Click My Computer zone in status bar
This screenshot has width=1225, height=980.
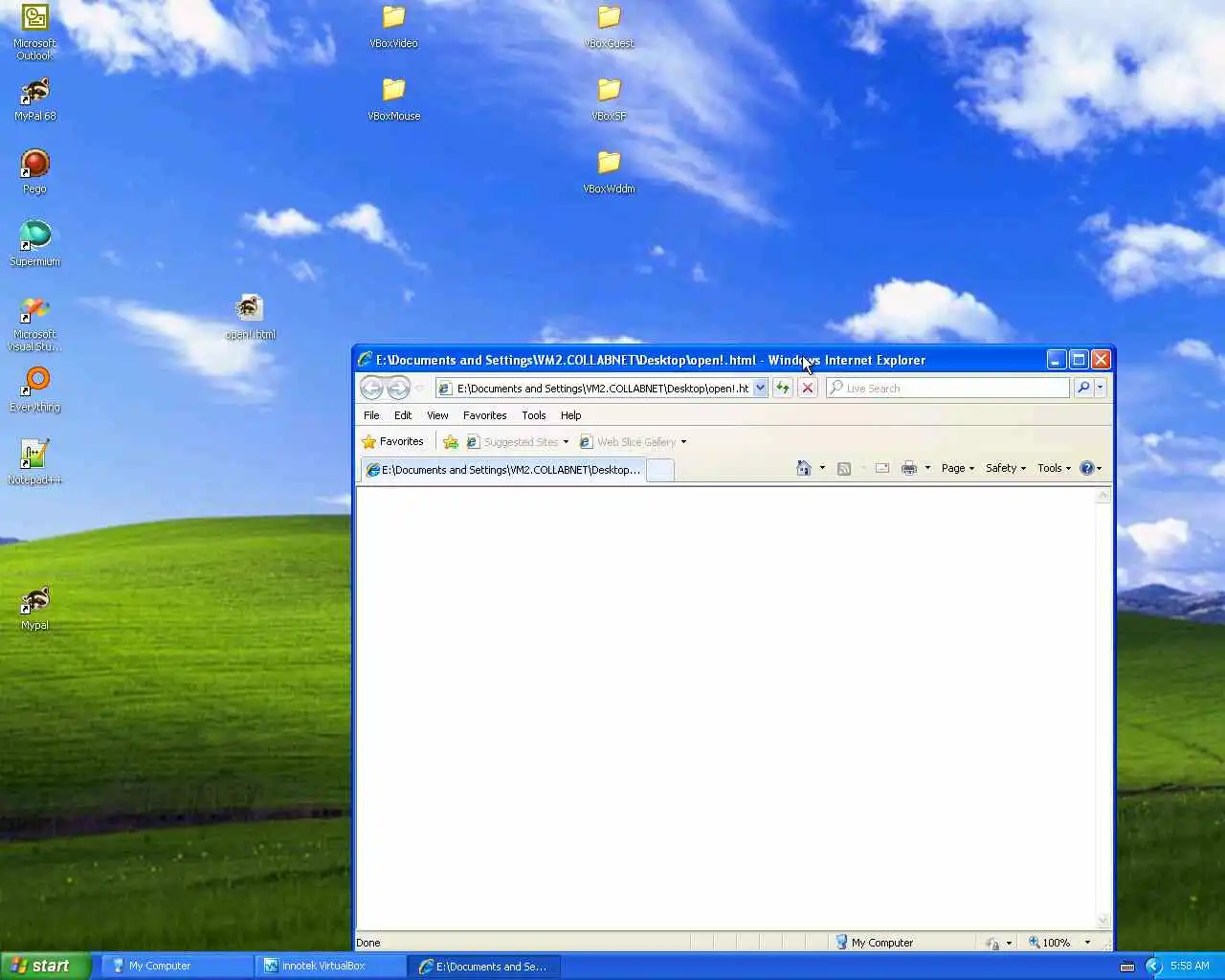click(874, 943)
